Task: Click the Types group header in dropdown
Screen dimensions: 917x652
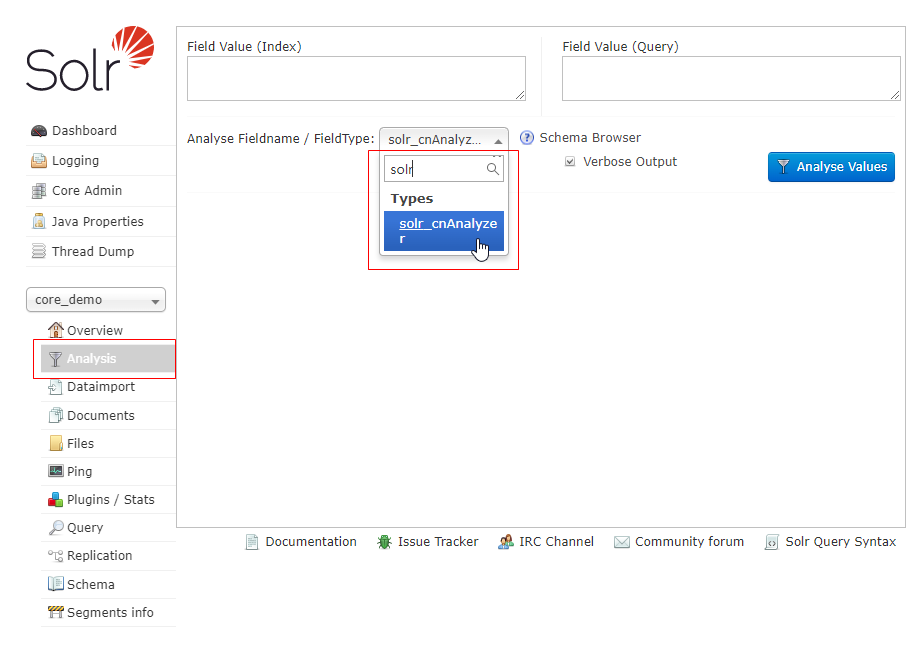Action: (x=412, y=199)
